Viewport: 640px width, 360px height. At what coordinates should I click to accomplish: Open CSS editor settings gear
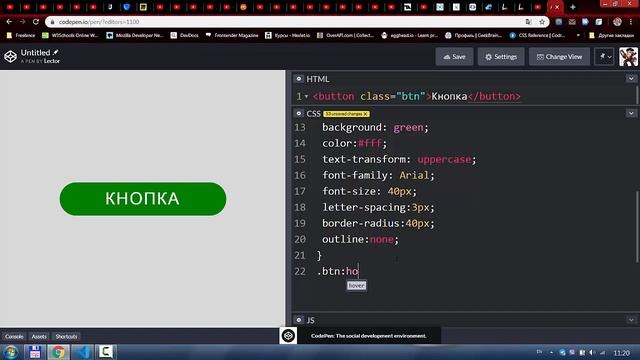click(x=299, y=113)
